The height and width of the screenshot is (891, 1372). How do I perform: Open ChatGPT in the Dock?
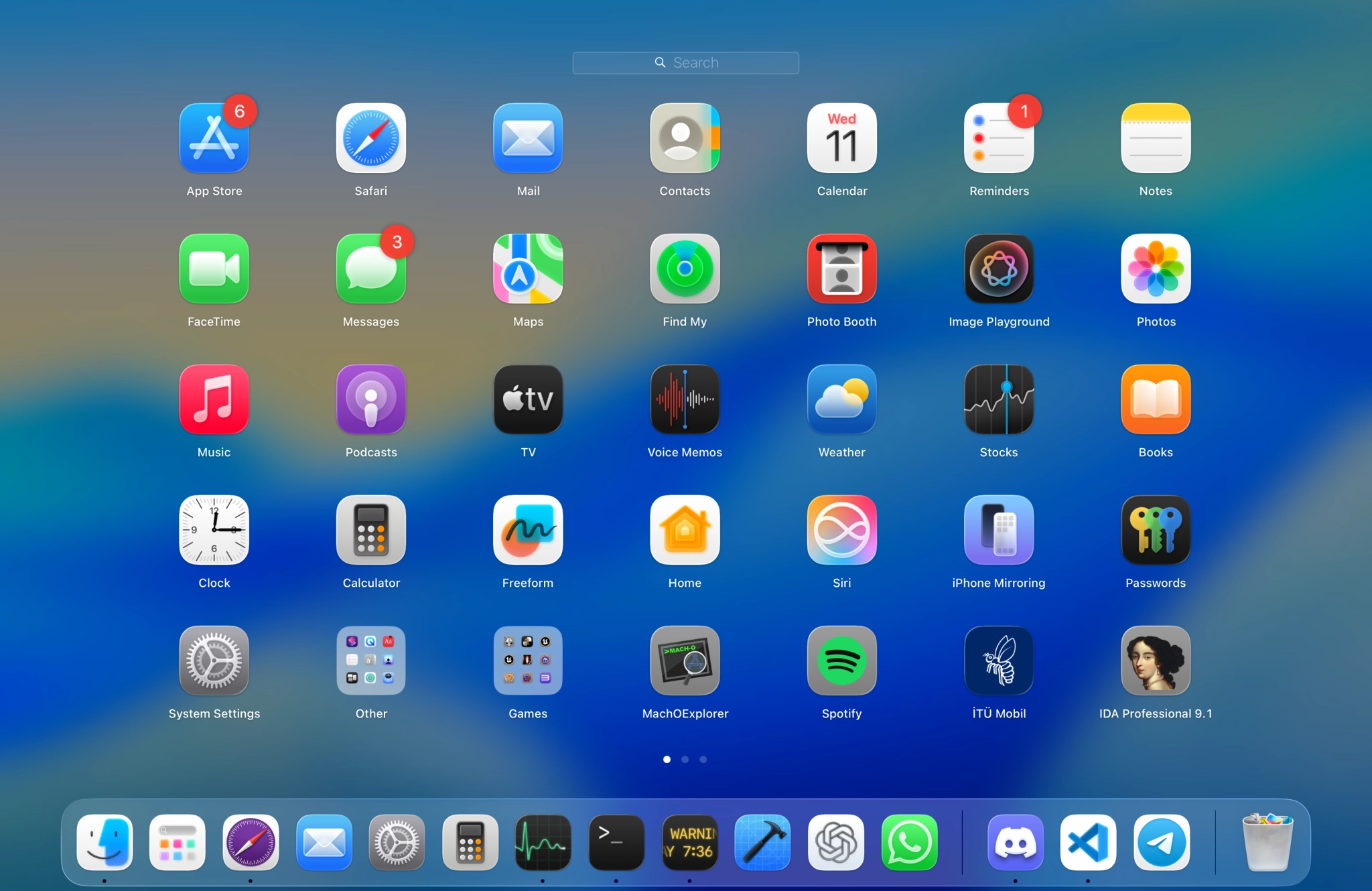836,842
